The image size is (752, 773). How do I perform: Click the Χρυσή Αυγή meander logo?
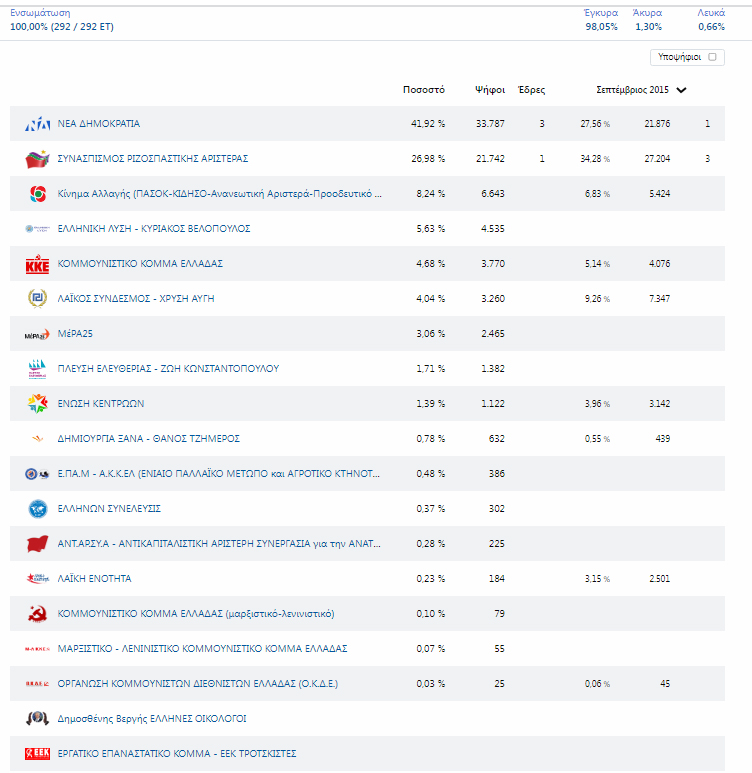coord(37,299)
